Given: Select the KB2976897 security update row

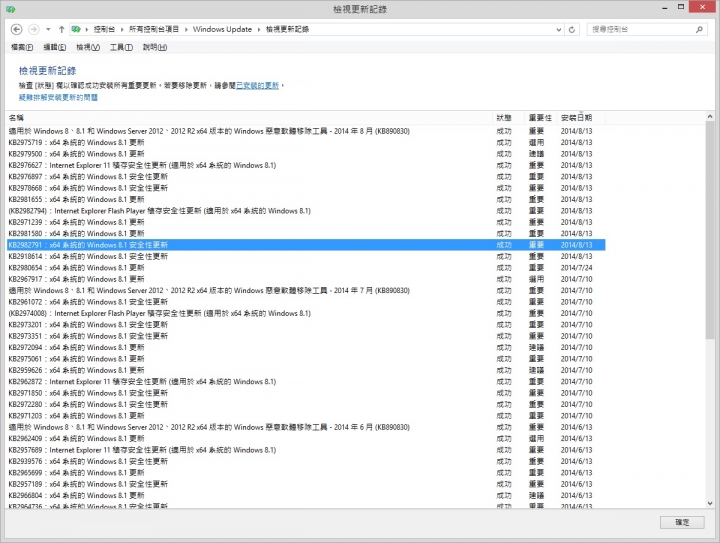Looking at the screenshot, I should (306, 177).
